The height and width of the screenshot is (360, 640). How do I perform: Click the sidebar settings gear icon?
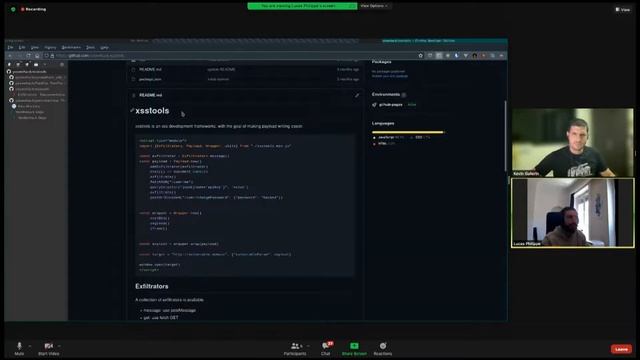tap(62, 64)
